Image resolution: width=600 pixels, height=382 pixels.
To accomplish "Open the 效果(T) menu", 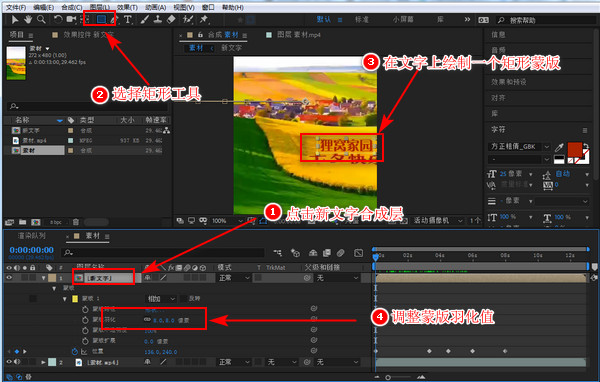I will (127, 7).
